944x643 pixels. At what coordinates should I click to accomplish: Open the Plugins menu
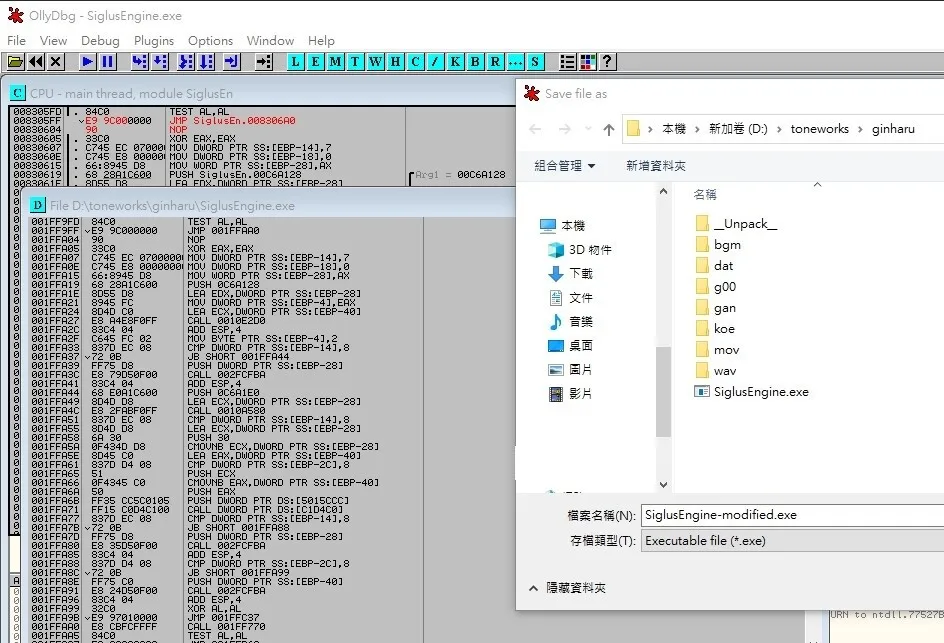(154, 41)
